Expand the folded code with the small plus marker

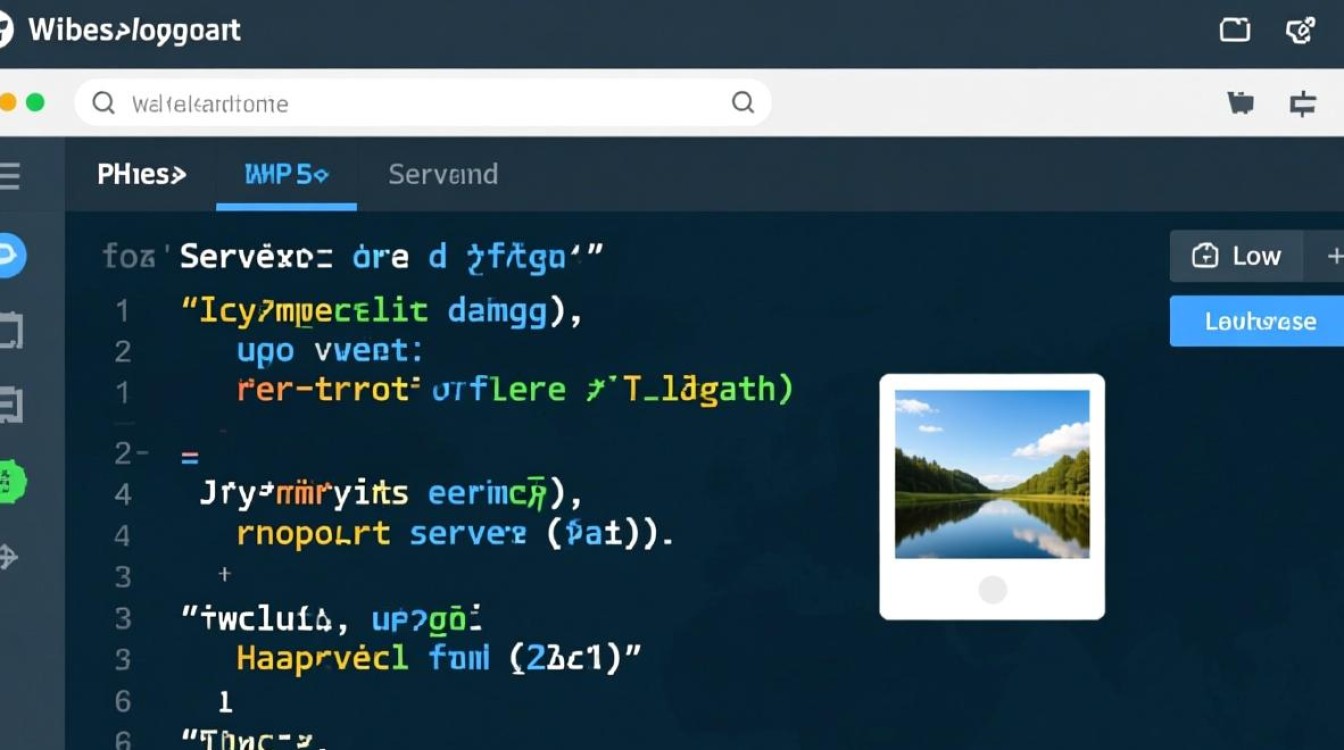point(225,574)
